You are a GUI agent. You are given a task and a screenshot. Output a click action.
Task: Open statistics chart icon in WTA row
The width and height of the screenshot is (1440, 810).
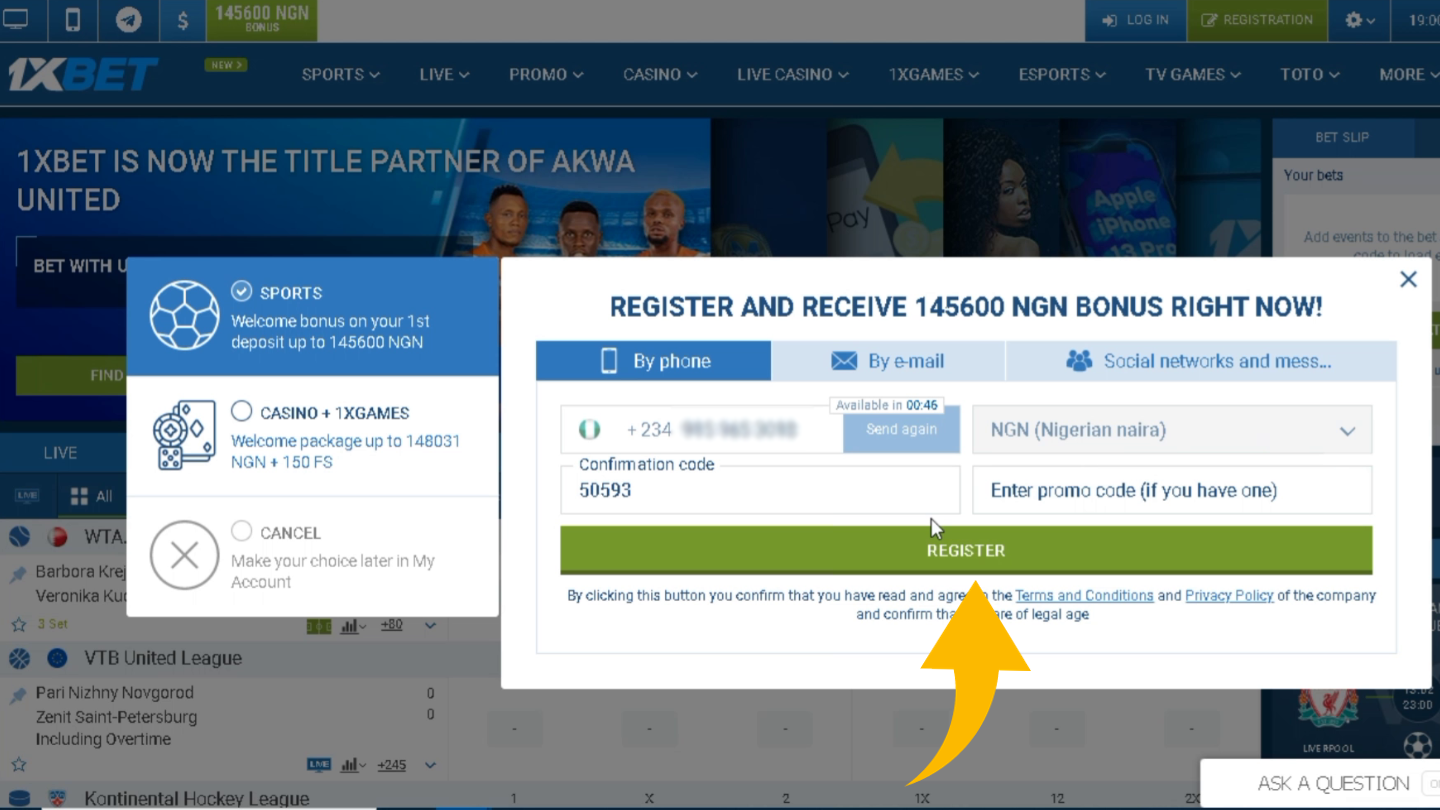[x=351, y=625]
